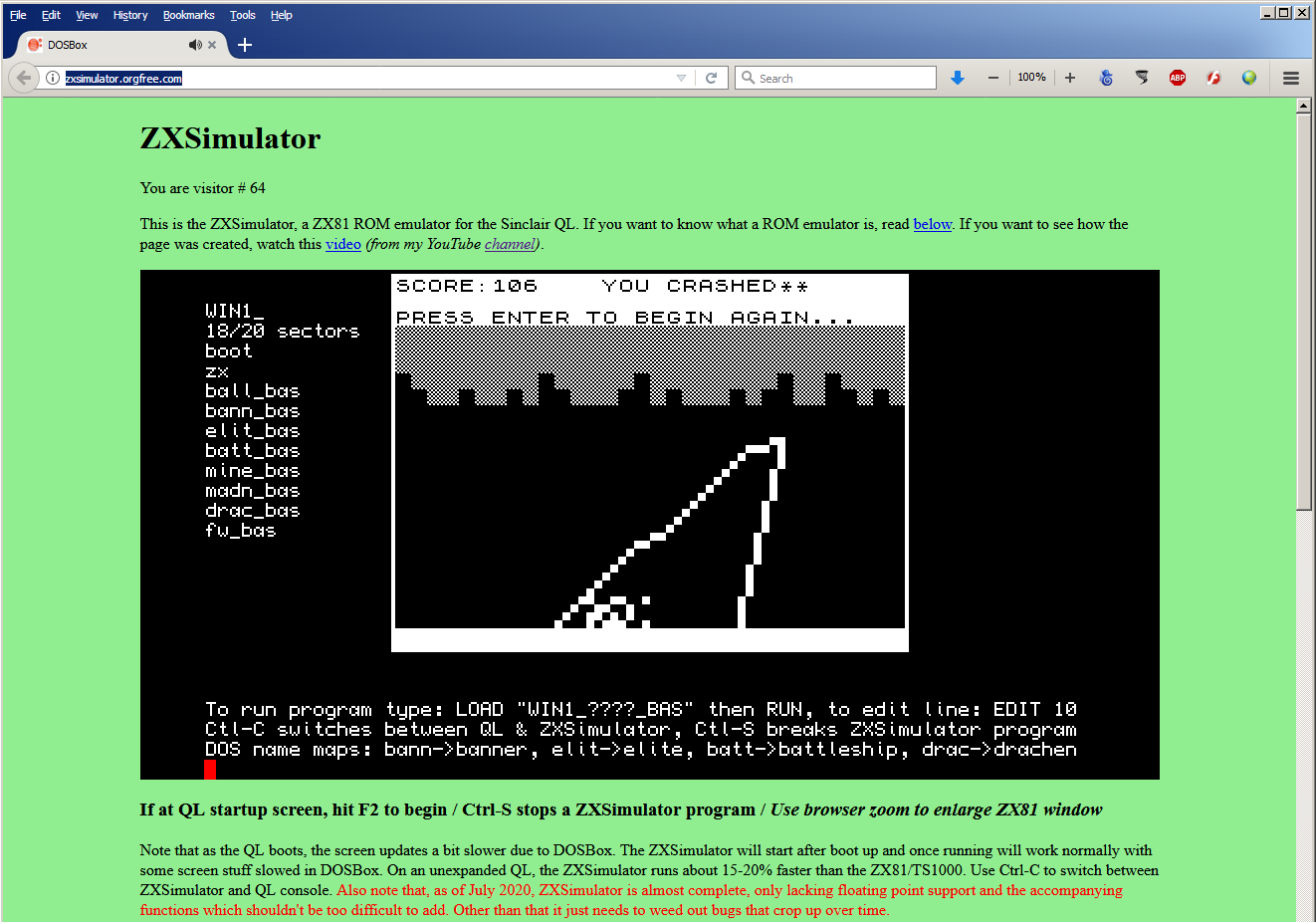Image resolution: width=1316 pixels, height=924 pixels.
Task: Click the globe extension icon
Action: (x=1249, y=78)
